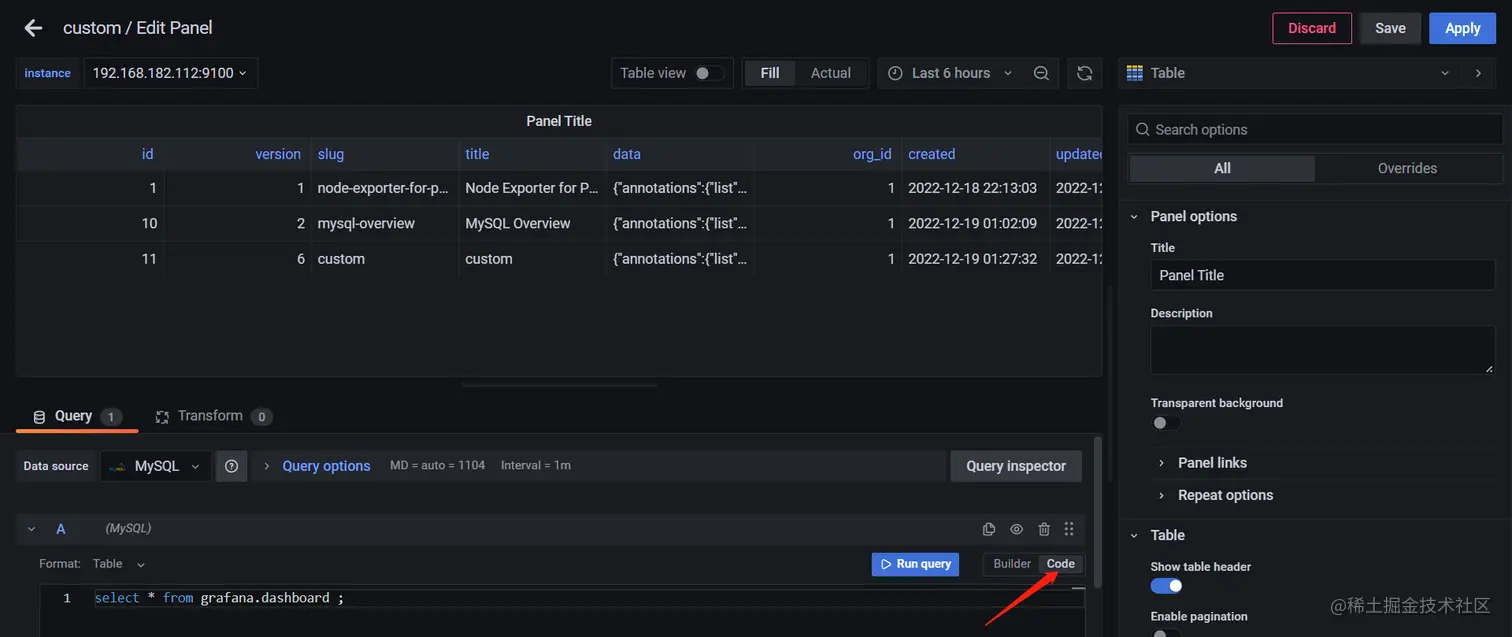The image size is (1512, 637).
Task: Click mysql-overview slug cell
Action: pyautogui.click(x=385, y=223)
